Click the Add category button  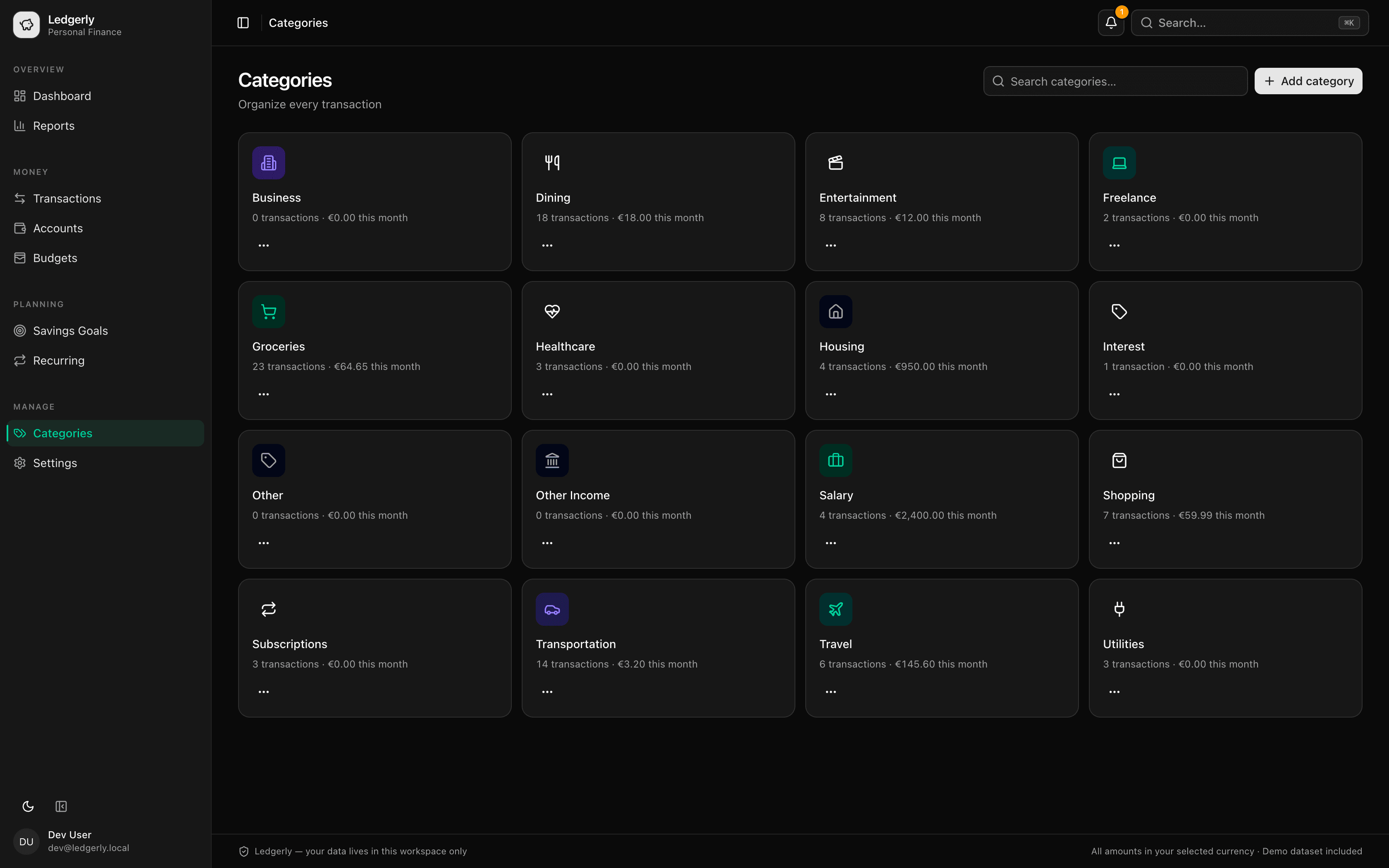click(x=1308, y=81)
